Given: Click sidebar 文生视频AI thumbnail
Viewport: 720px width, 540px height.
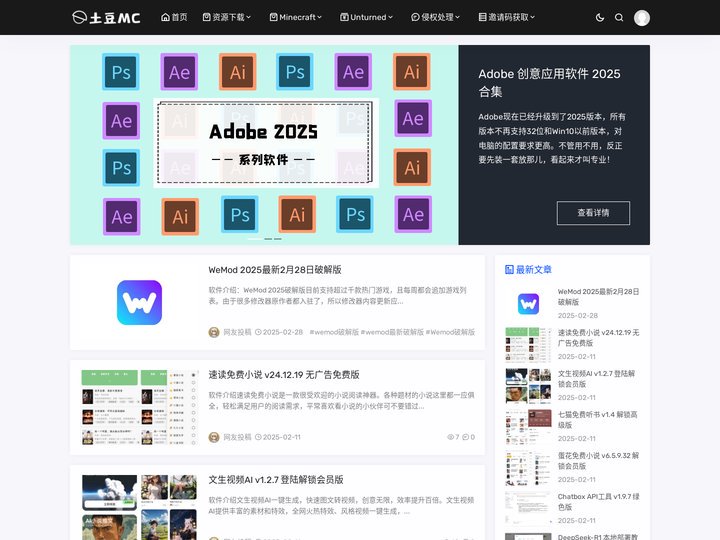Looking at the screenshot, I should point(528,386).
